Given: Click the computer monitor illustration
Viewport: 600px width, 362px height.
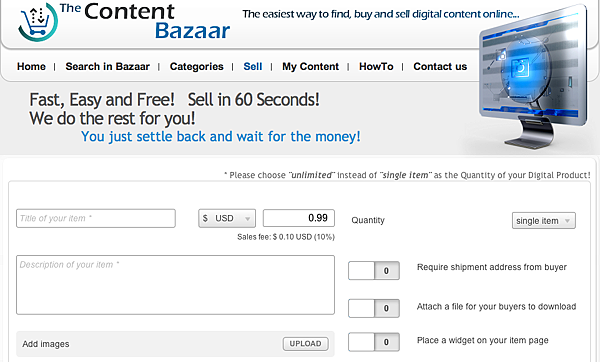Looking at the screenshot, I should tap(533, 77).
